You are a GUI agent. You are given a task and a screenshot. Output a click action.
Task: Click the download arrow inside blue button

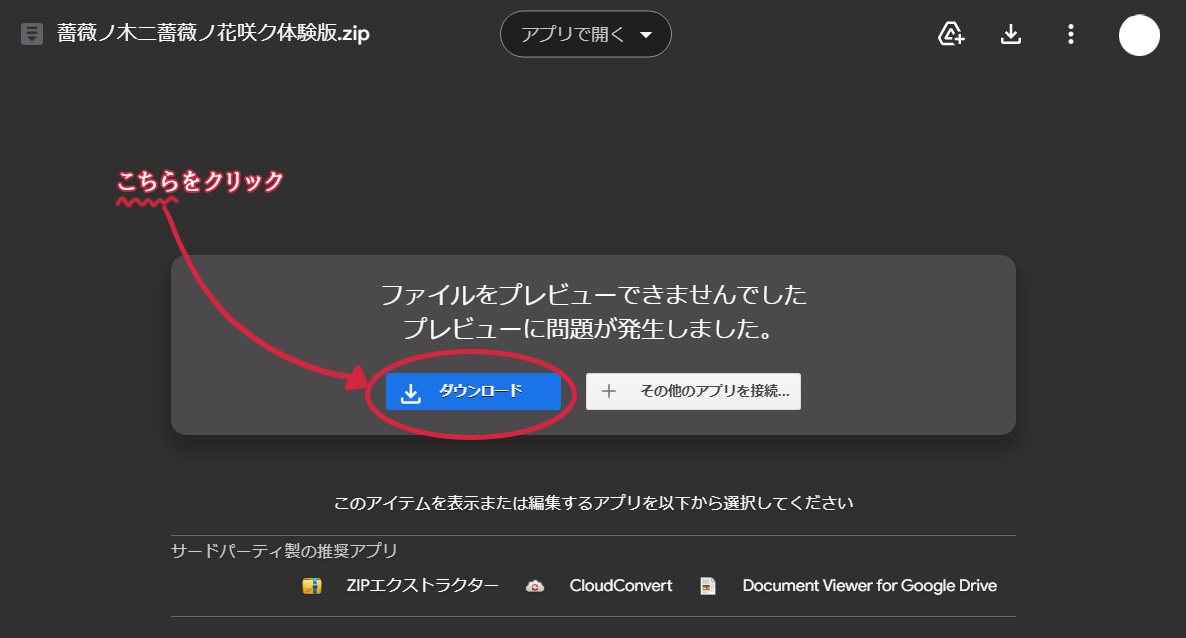click(410, 393)
